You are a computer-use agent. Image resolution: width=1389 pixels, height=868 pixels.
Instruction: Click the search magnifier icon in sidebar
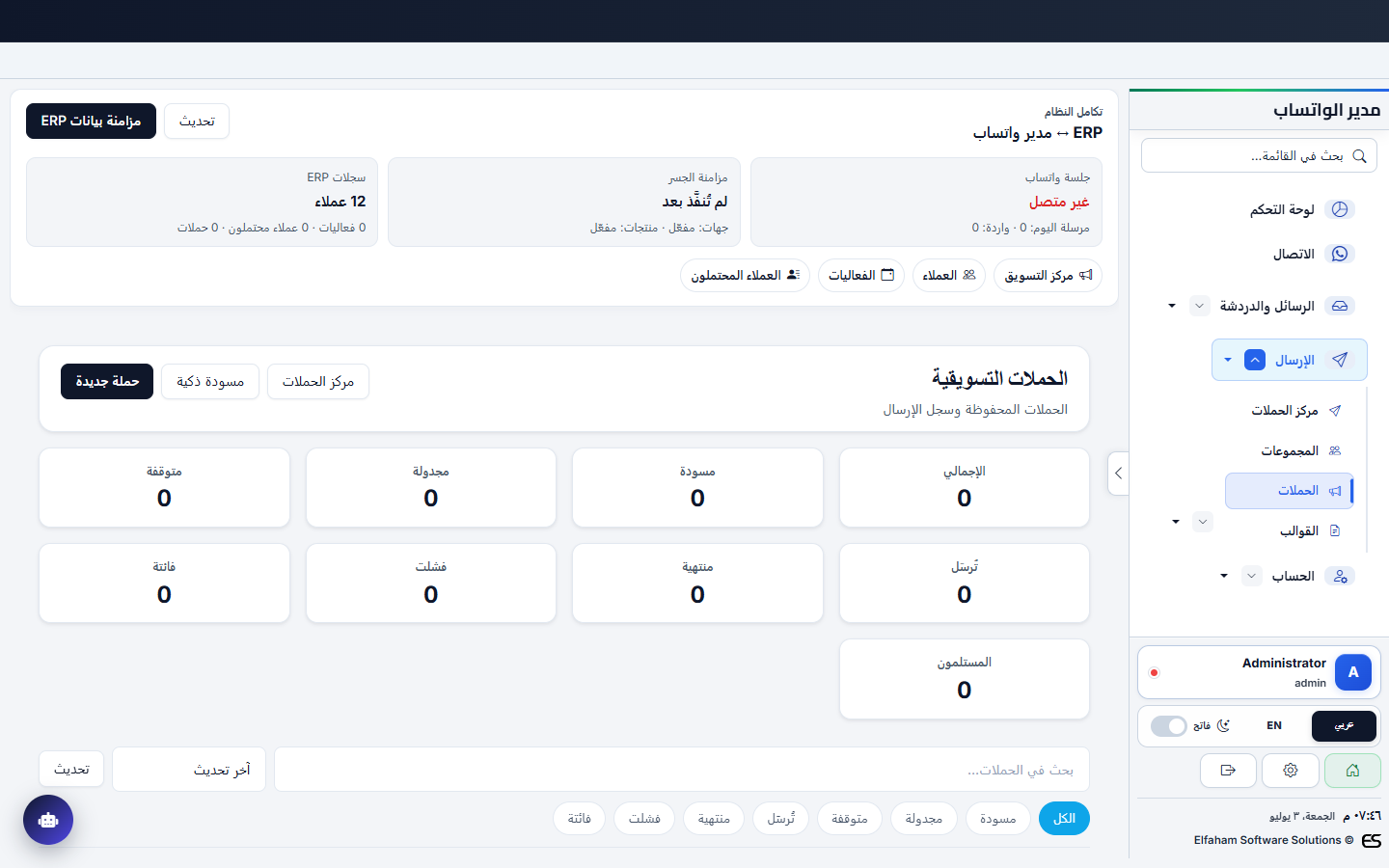point(1359,156)
